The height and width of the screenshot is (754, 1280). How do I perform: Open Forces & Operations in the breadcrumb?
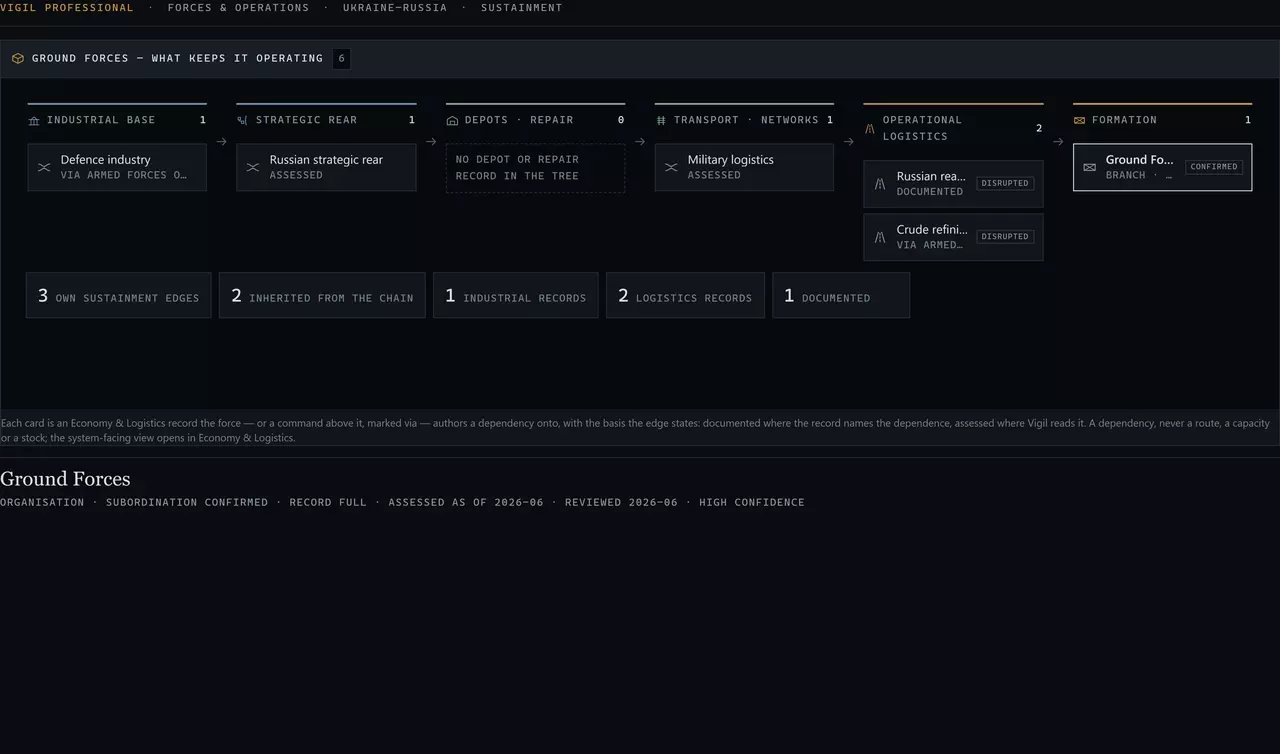click(238, 8)
